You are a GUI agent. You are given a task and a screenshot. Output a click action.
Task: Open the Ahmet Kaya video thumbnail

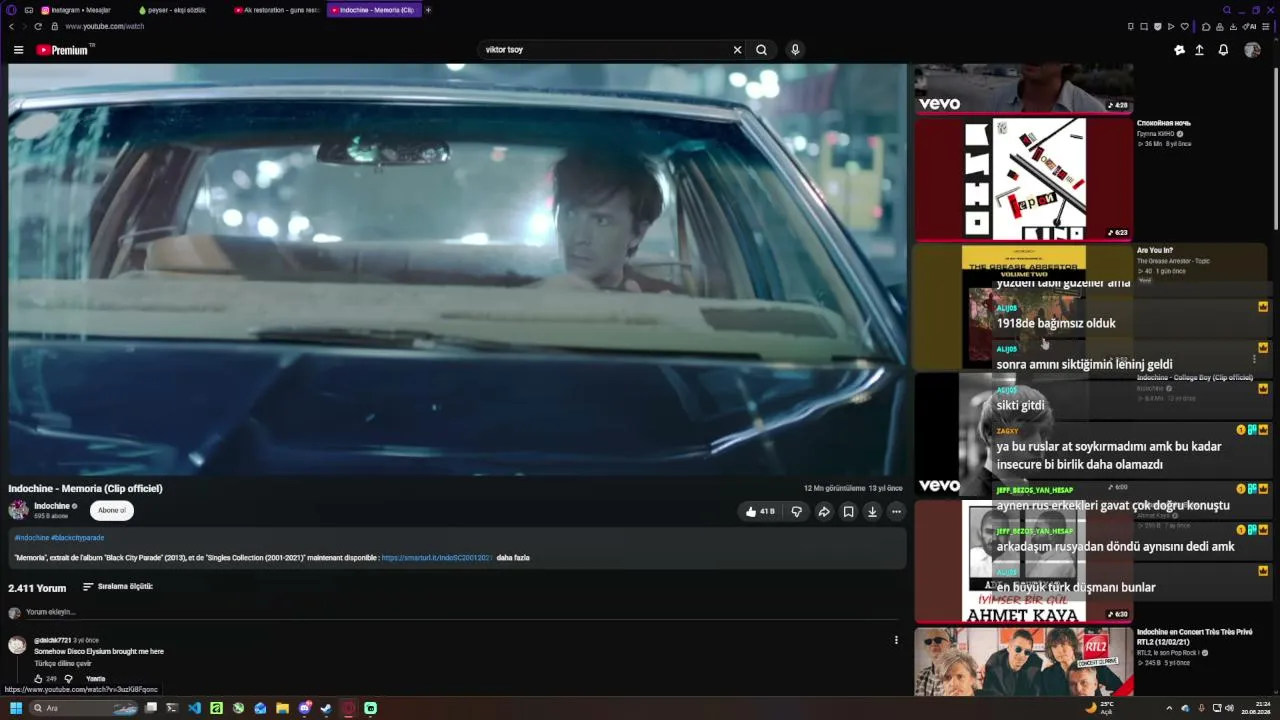click(x=1023, y=561)
